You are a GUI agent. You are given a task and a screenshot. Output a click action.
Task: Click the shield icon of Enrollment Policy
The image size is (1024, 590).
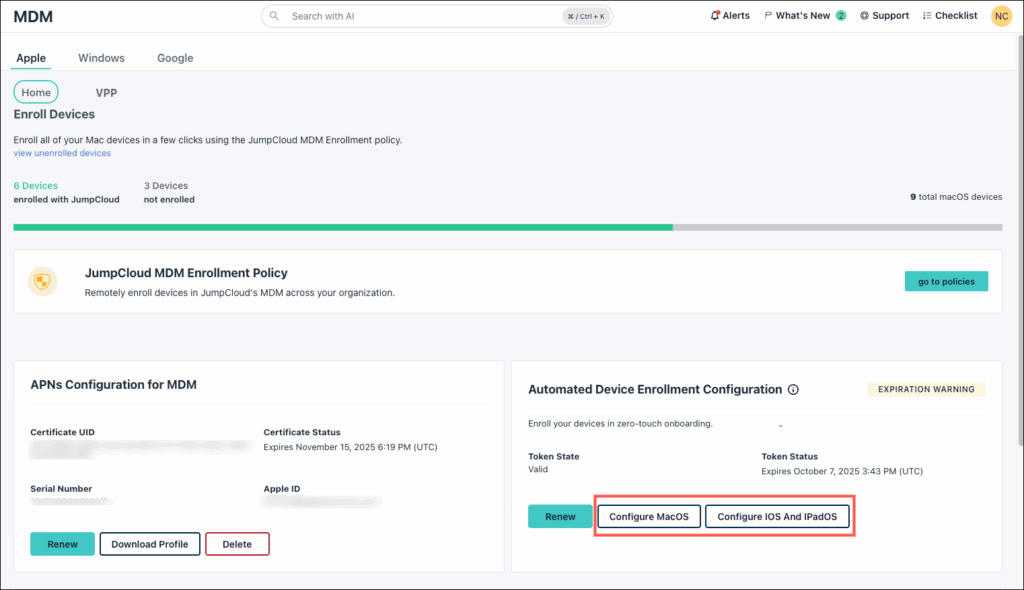(x=42, y=282)
